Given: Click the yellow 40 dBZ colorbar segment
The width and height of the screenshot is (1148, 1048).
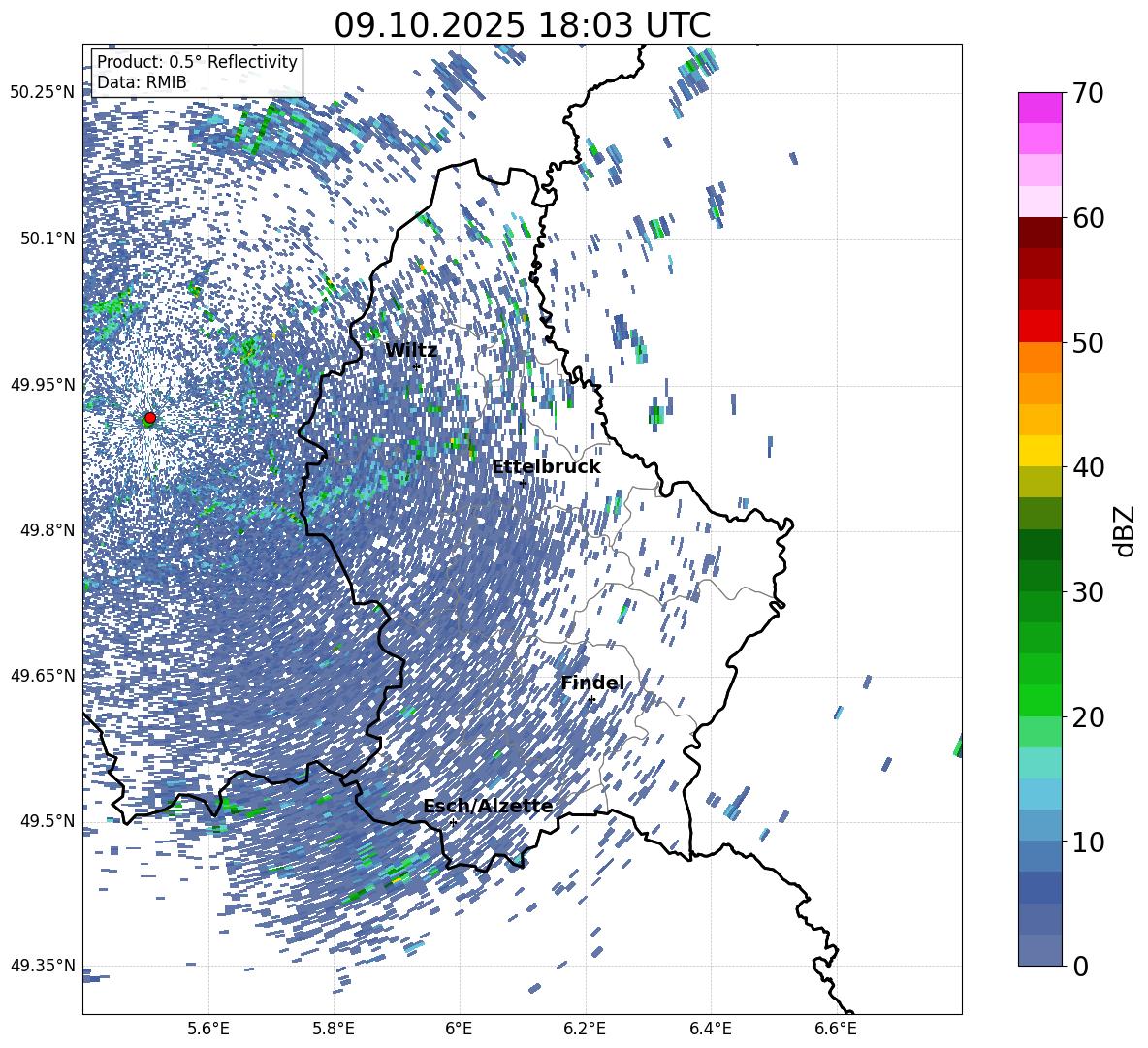Looking at the screenshot, I should (1039, 451).
